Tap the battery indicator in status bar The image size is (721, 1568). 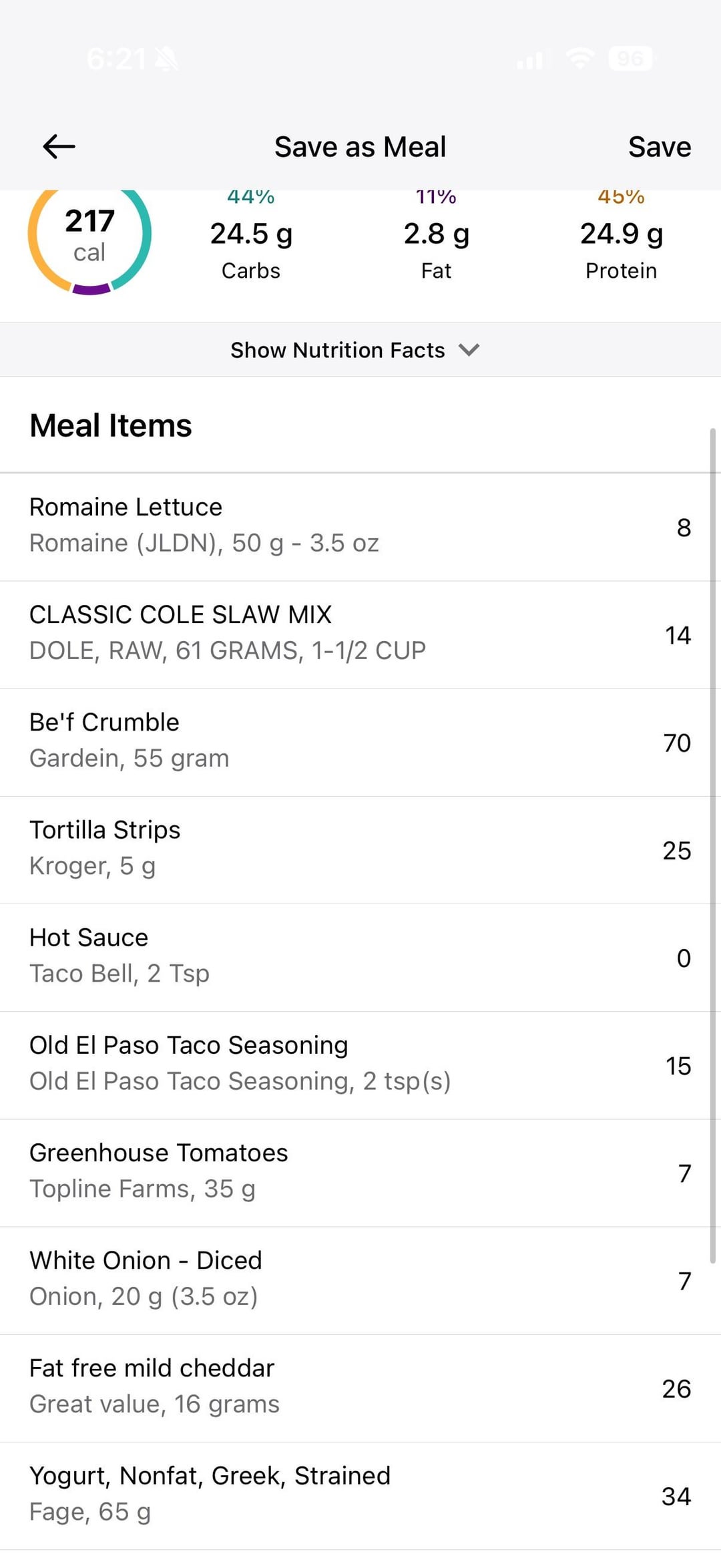(630, 59)
